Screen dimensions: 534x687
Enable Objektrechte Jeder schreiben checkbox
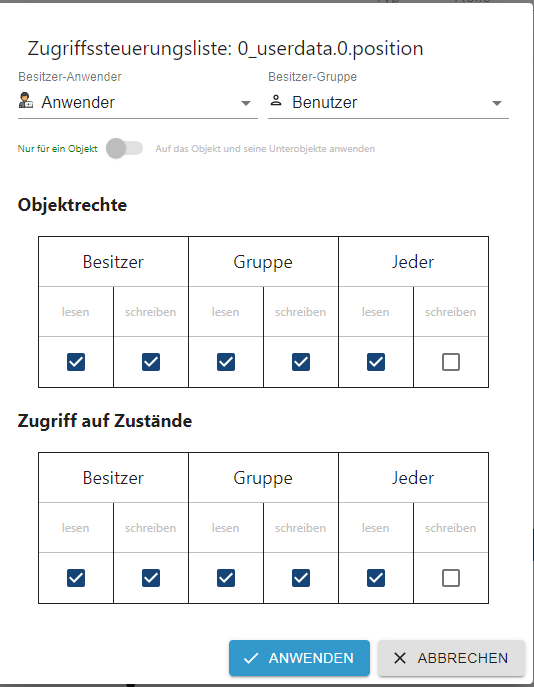coord(451,362)
